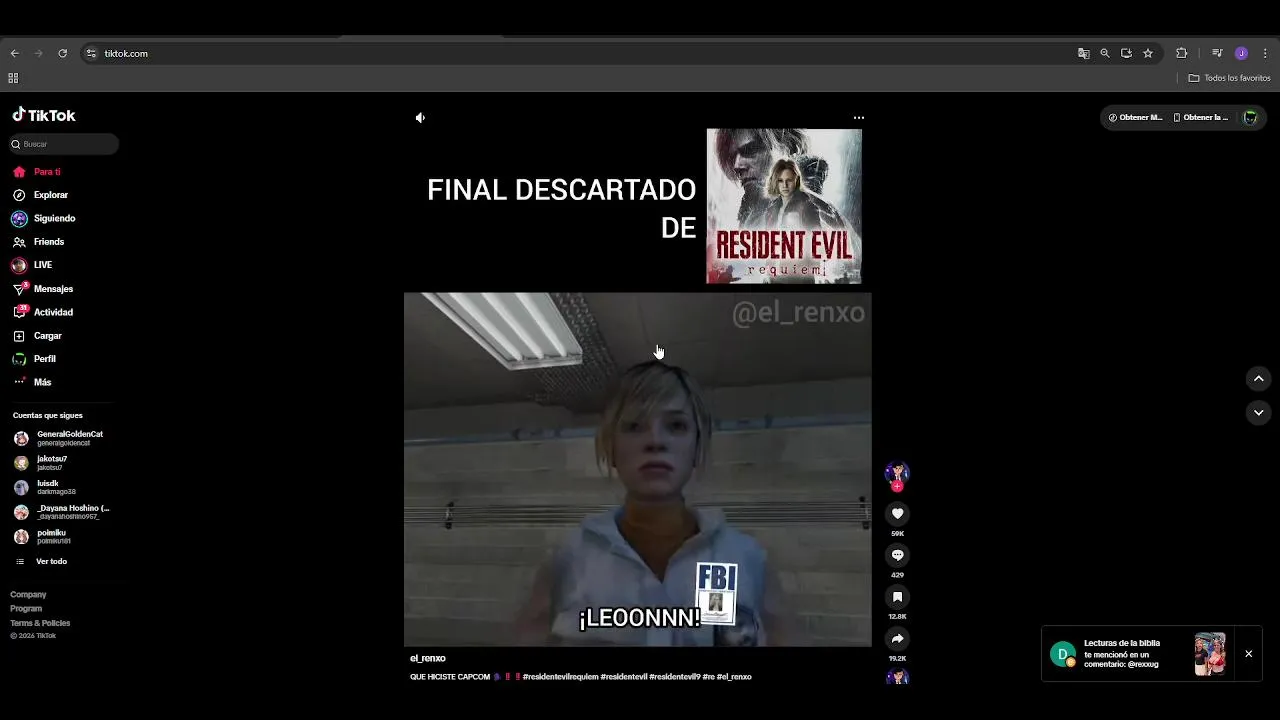Click the Obtener la... app button
Screen dimensions: 1280x720
pos(1200,117)
